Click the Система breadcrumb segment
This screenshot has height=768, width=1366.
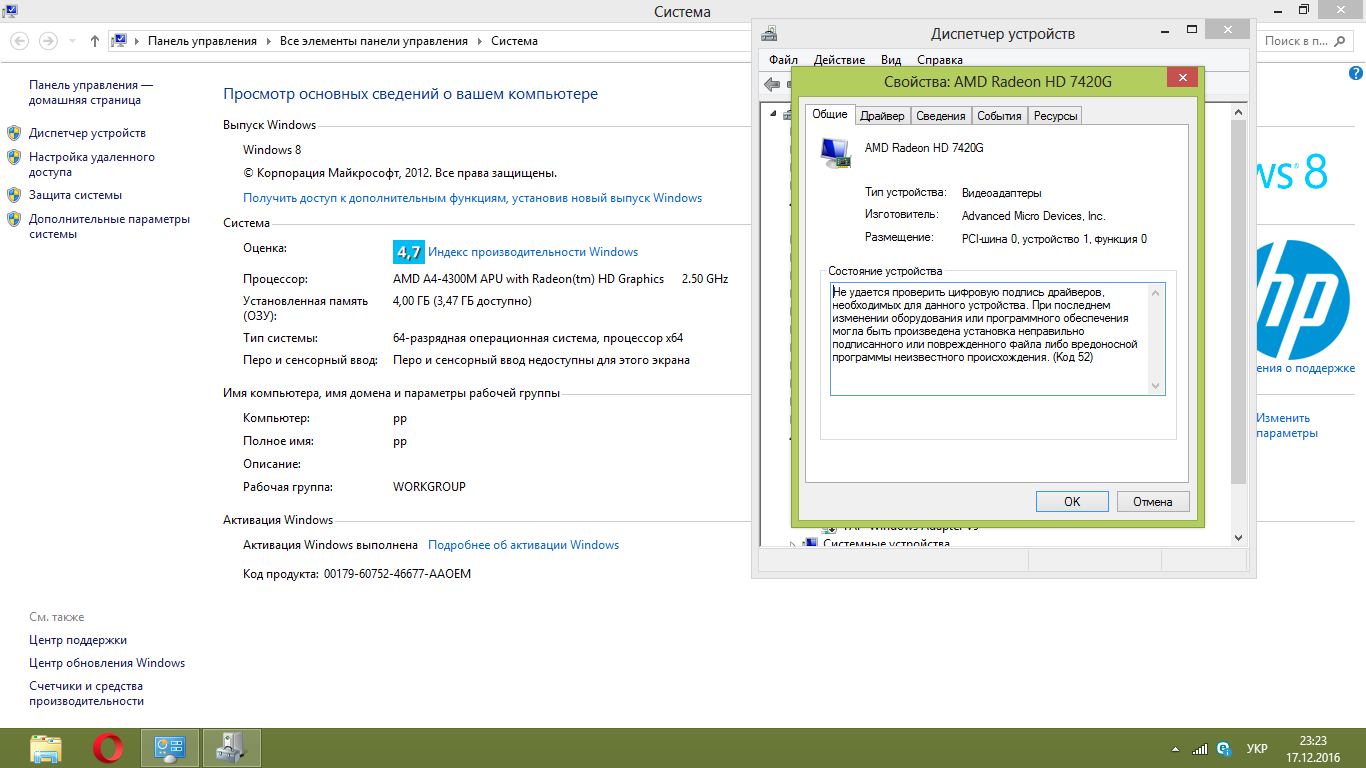coord(514,41)
